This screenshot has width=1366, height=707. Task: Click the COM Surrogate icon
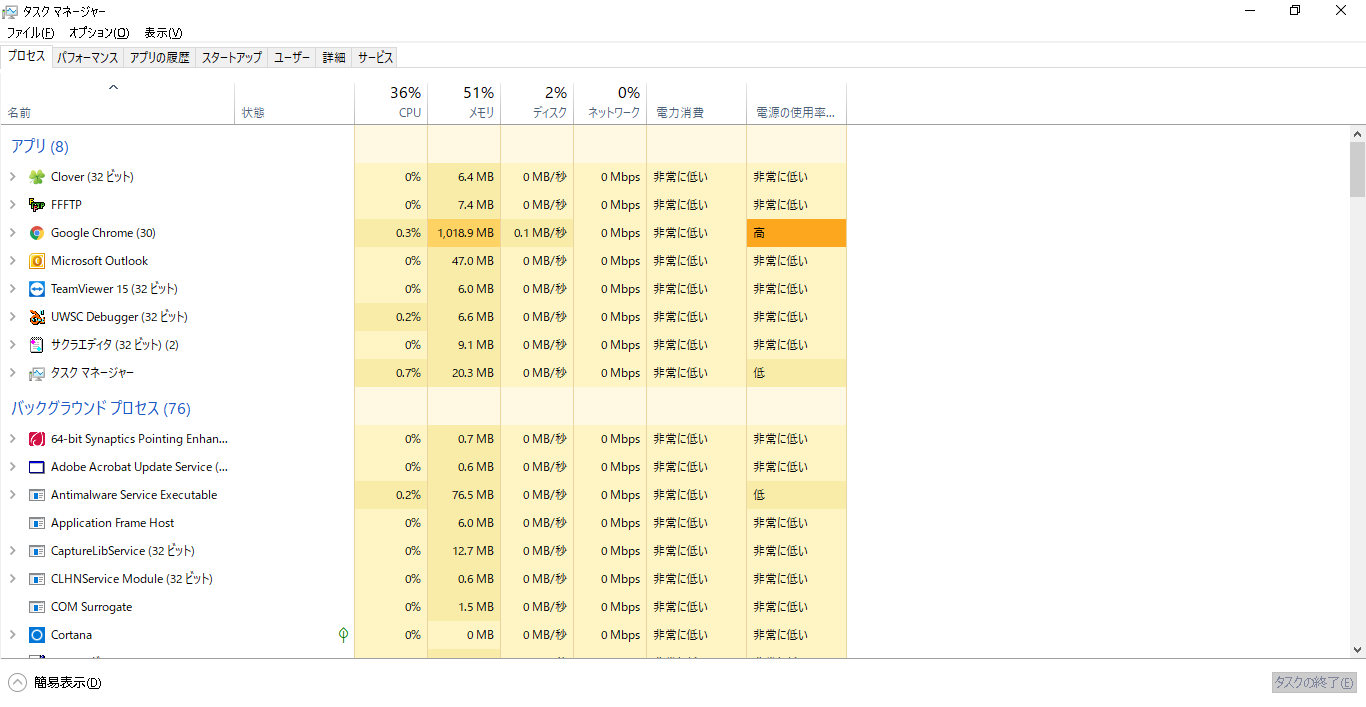(x=37, y=607)
